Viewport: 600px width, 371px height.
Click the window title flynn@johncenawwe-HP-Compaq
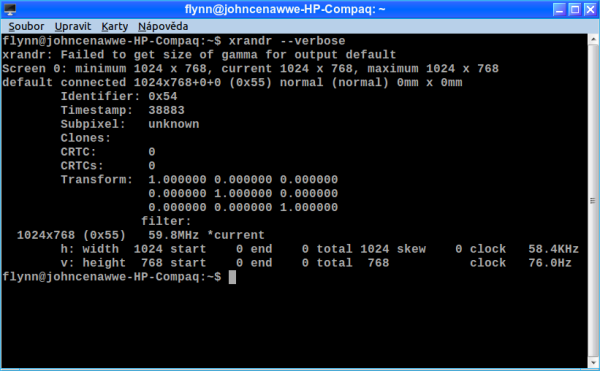(285, 9)
